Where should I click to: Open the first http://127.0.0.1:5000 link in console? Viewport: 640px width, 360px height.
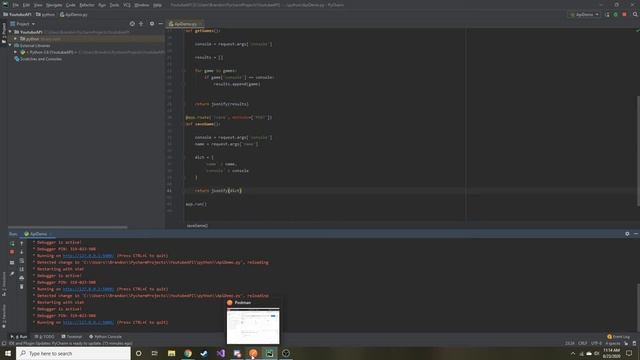[x=88, y=256]
